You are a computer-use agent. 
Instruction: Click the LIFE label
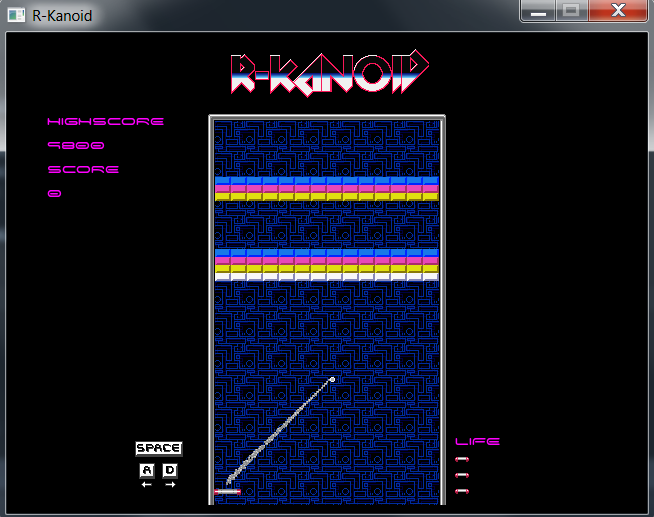coord(477,441)
